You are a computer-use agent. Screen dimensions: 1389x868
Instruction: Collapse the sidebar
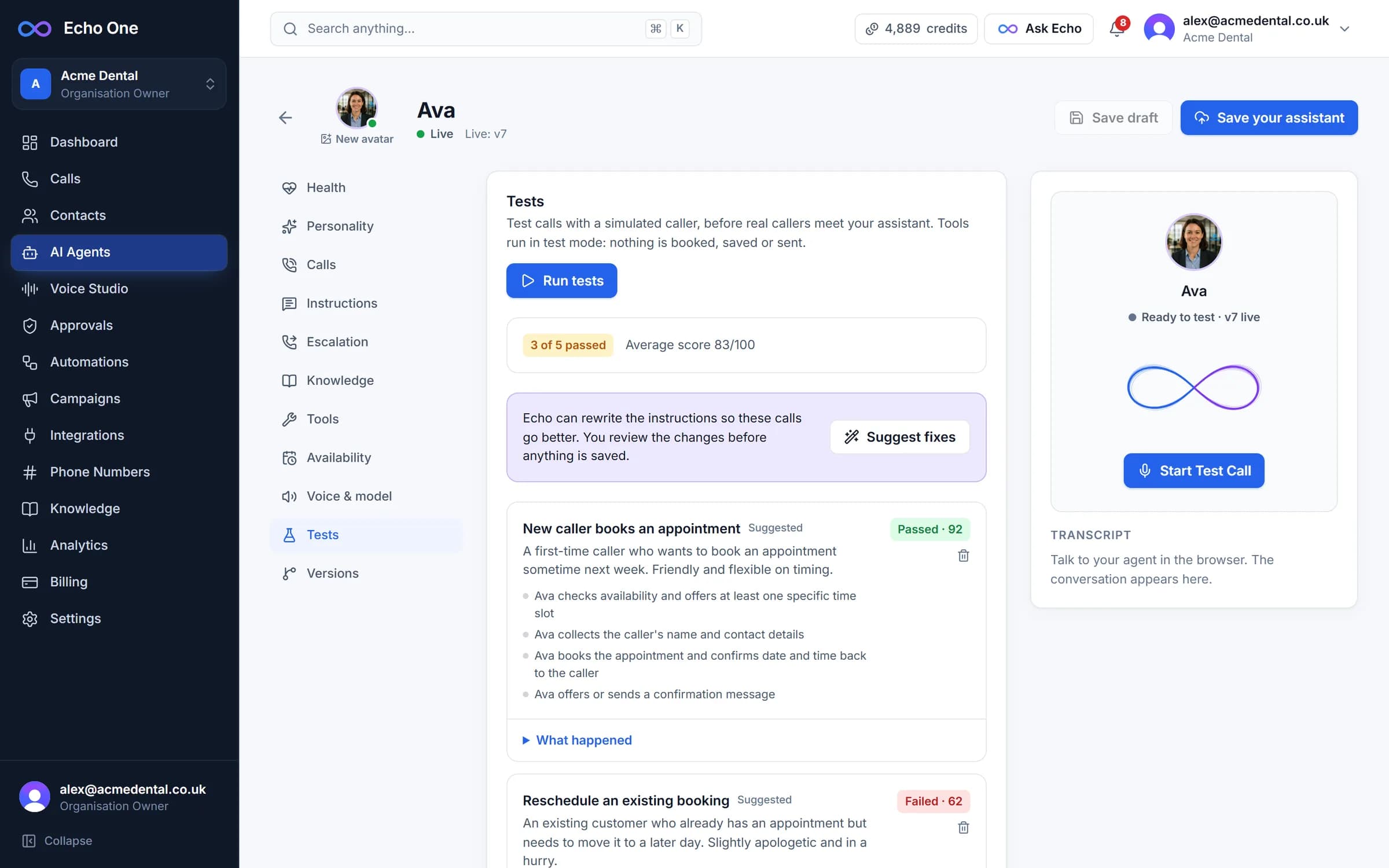(x=57, y=841)
